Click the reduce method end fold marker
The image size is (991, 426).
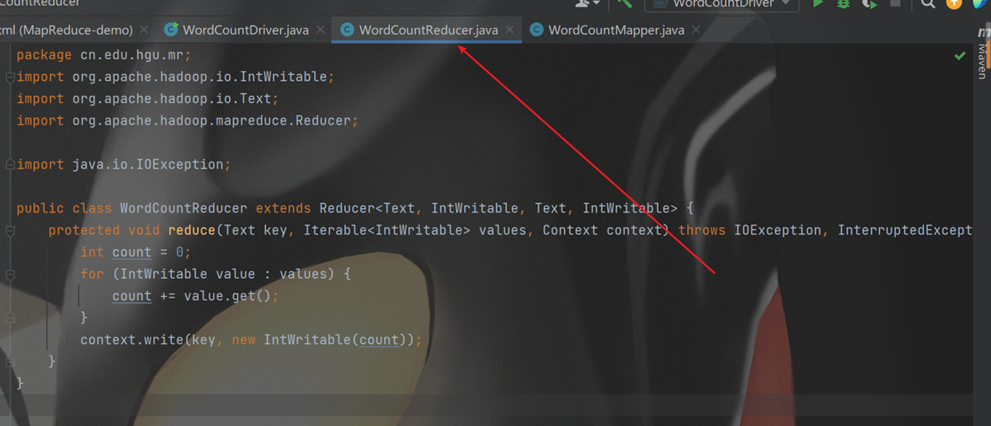pos(9,362)
